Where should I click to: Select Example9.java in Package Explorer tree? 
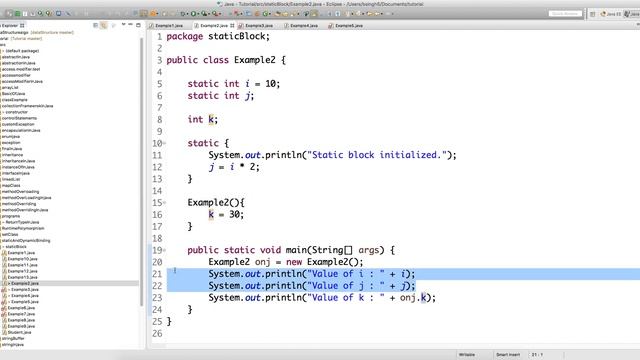20,326
